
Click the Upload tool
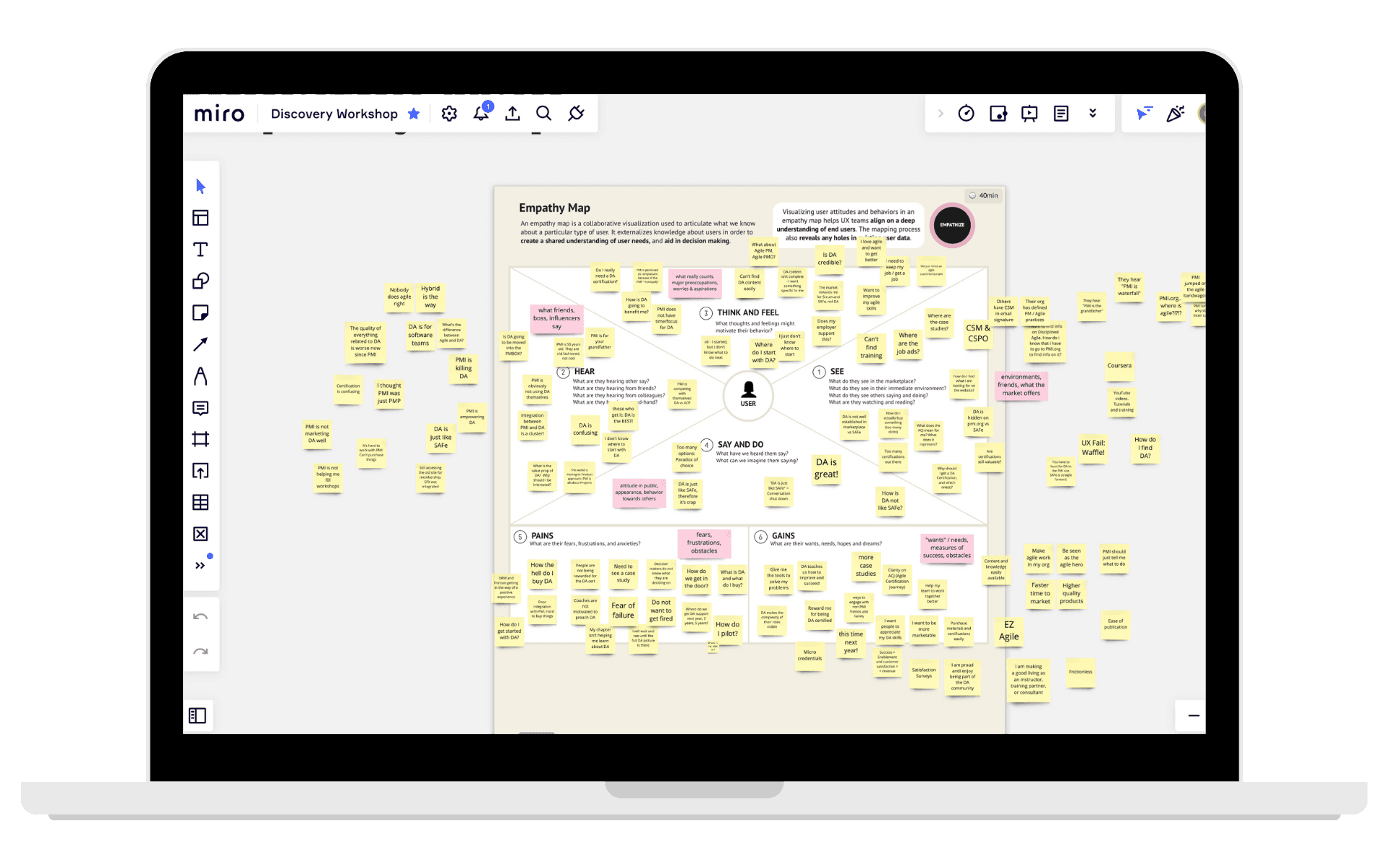point(200,471)
